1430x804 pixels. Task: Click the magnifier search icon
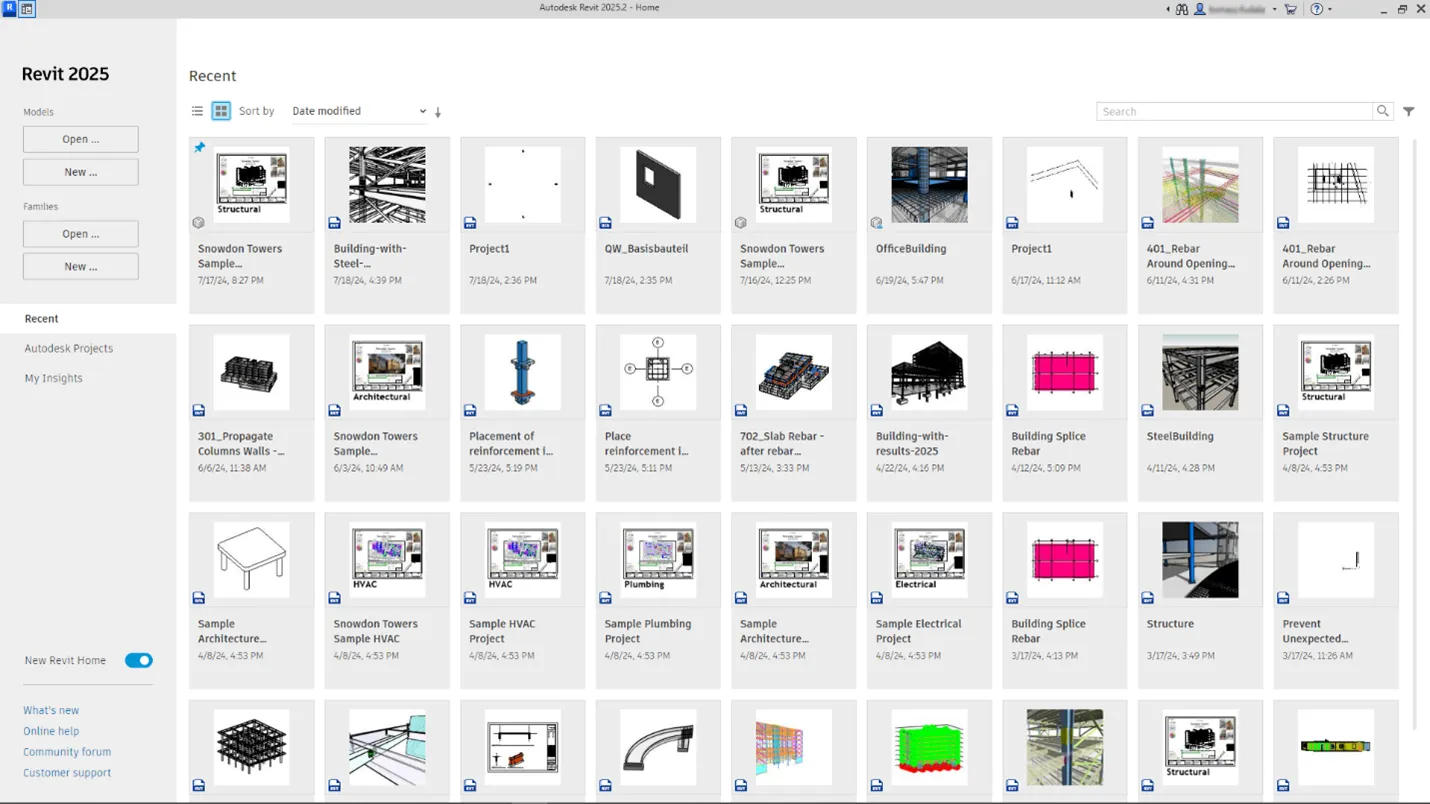(x=1383, y=111)
